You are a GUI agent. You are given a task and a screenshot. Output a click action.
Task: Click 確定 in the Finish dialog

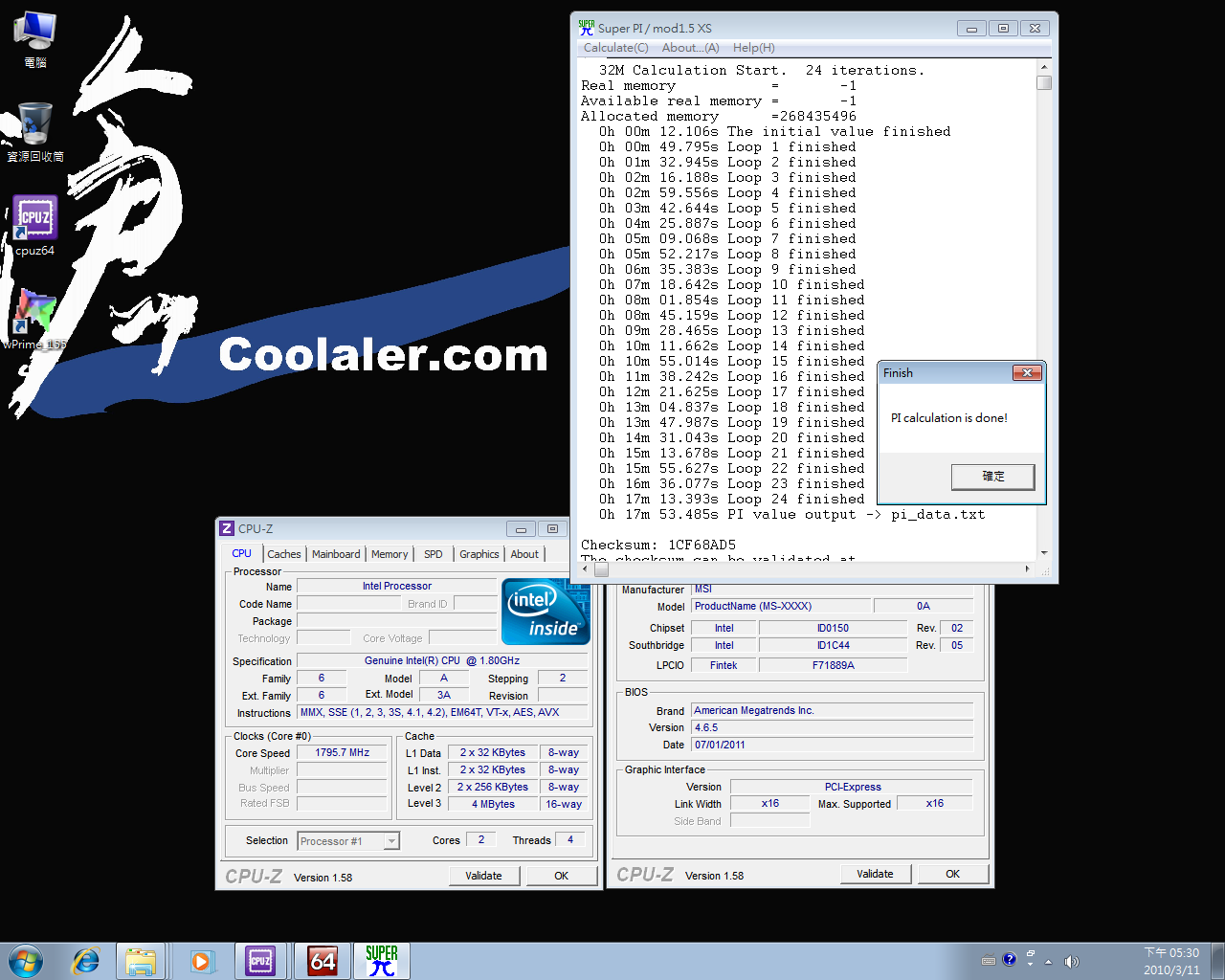pyautogui.click(x=993, y=477)
